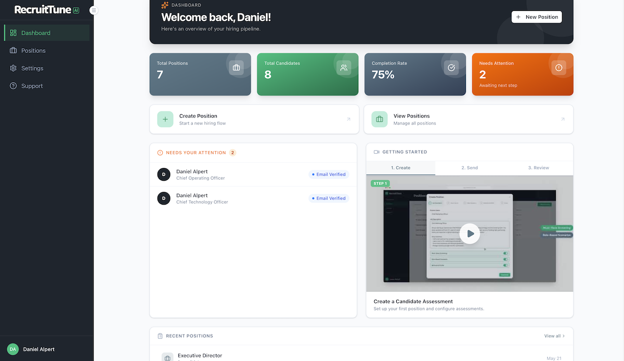The width and height of the screenshot is (624, 361).
Task: Play the Getting Started tutorial video
Action: point(470,234)
